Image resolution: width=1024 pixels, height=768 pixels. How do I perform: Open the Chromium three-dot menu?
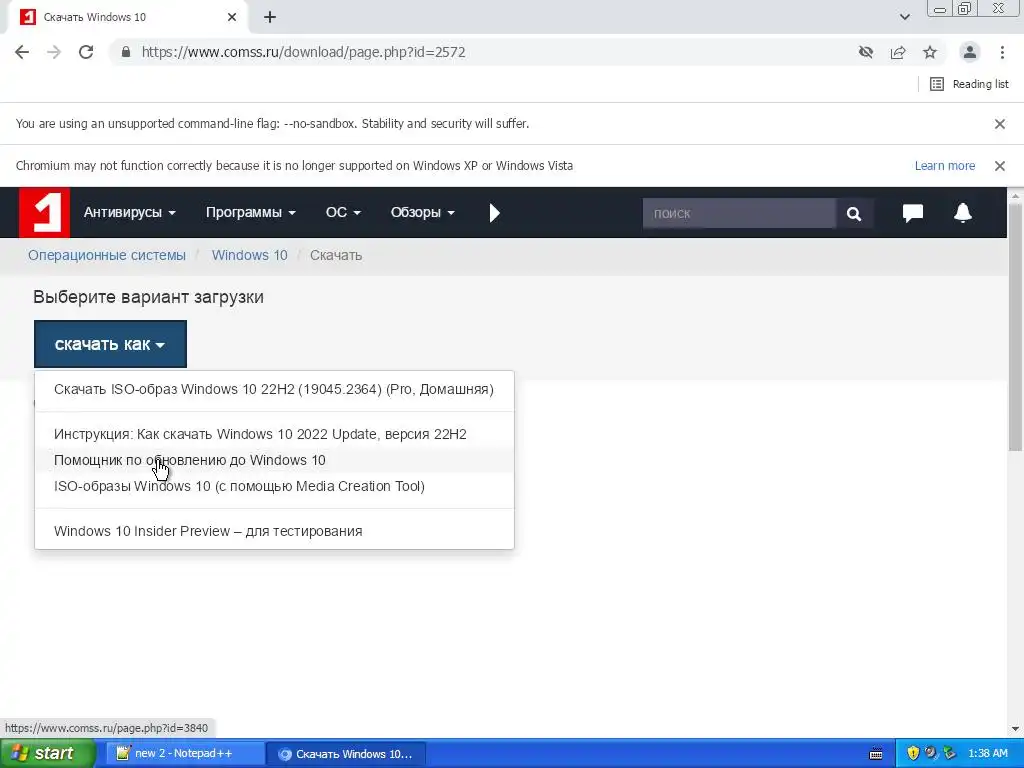click(x=1002, y=52)
